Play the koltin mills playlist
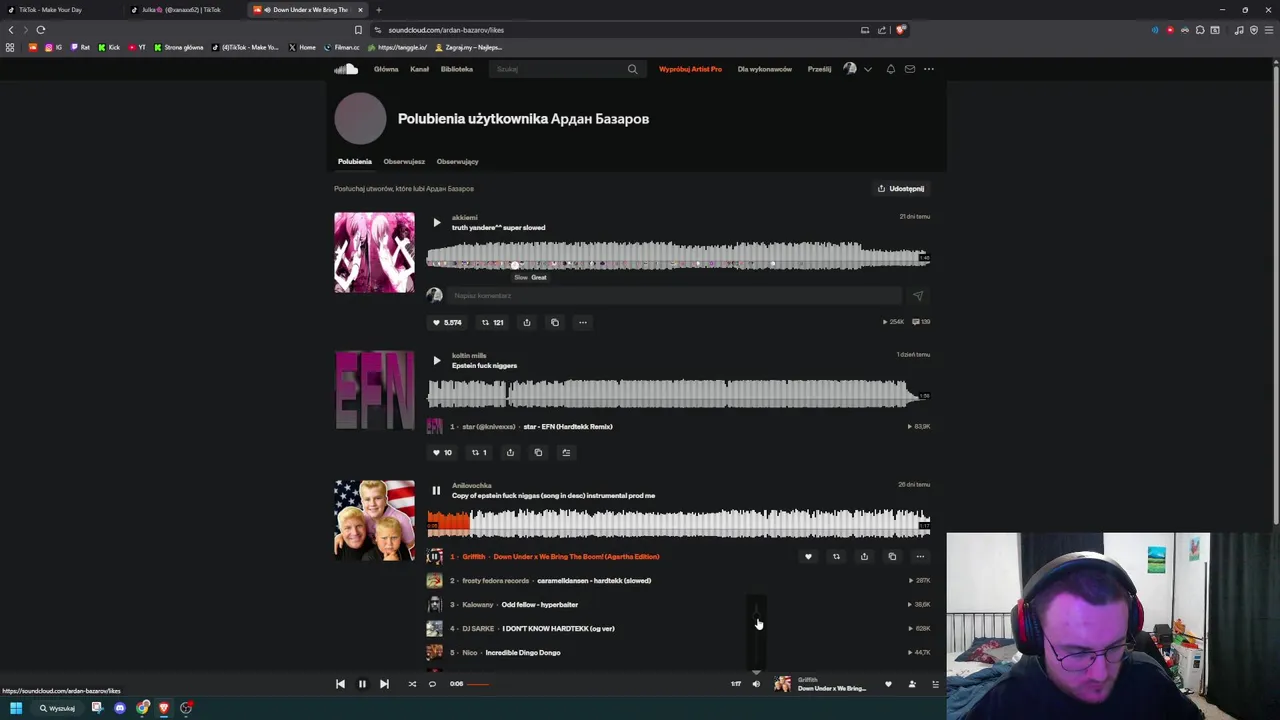This screenshot has width=1280, height=720. click(x=436, y=360)
